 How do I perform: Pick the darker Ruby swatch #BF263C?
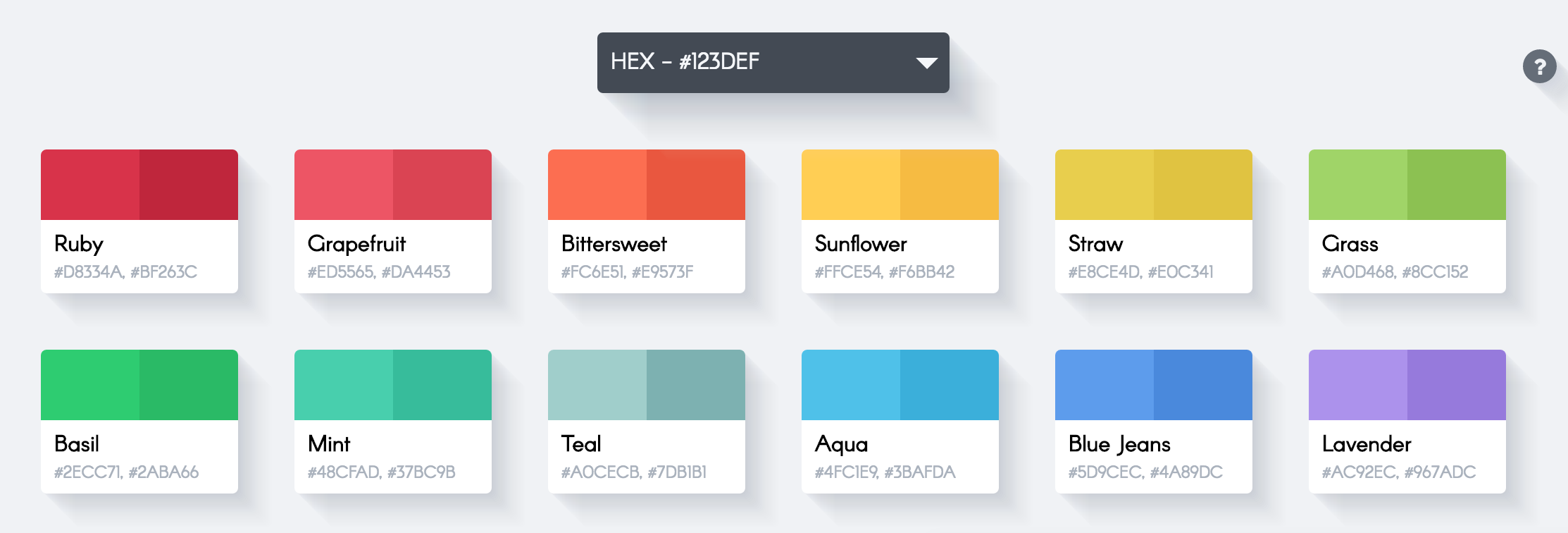point(189,185)
